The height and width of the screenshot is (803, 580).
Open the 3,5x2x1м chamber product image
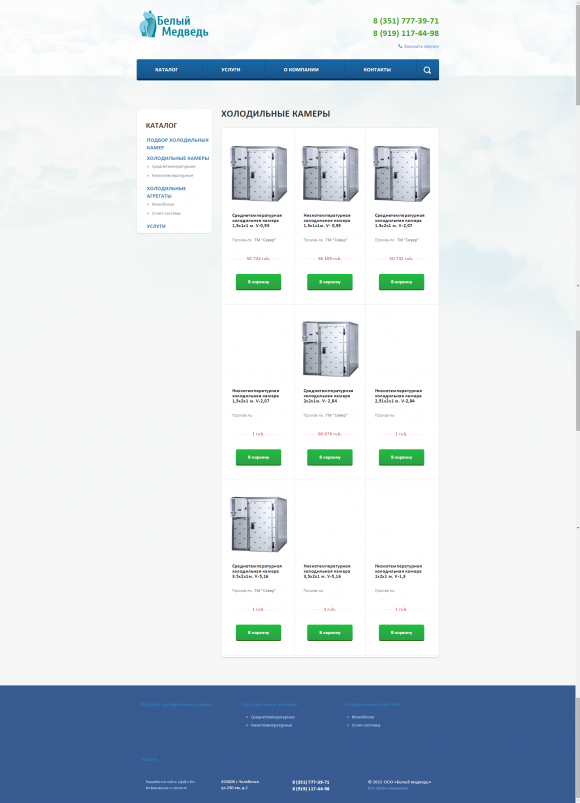[259, 524]
